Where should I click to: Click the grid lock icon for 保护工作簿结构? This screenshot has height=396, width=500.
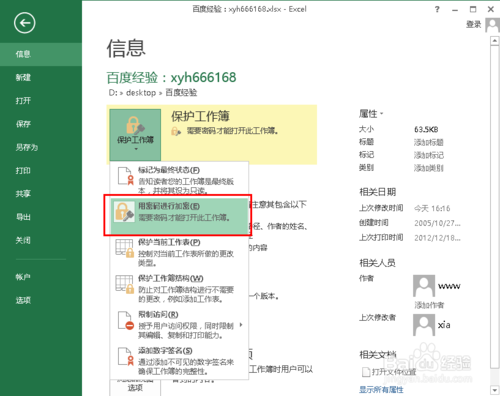124,284
